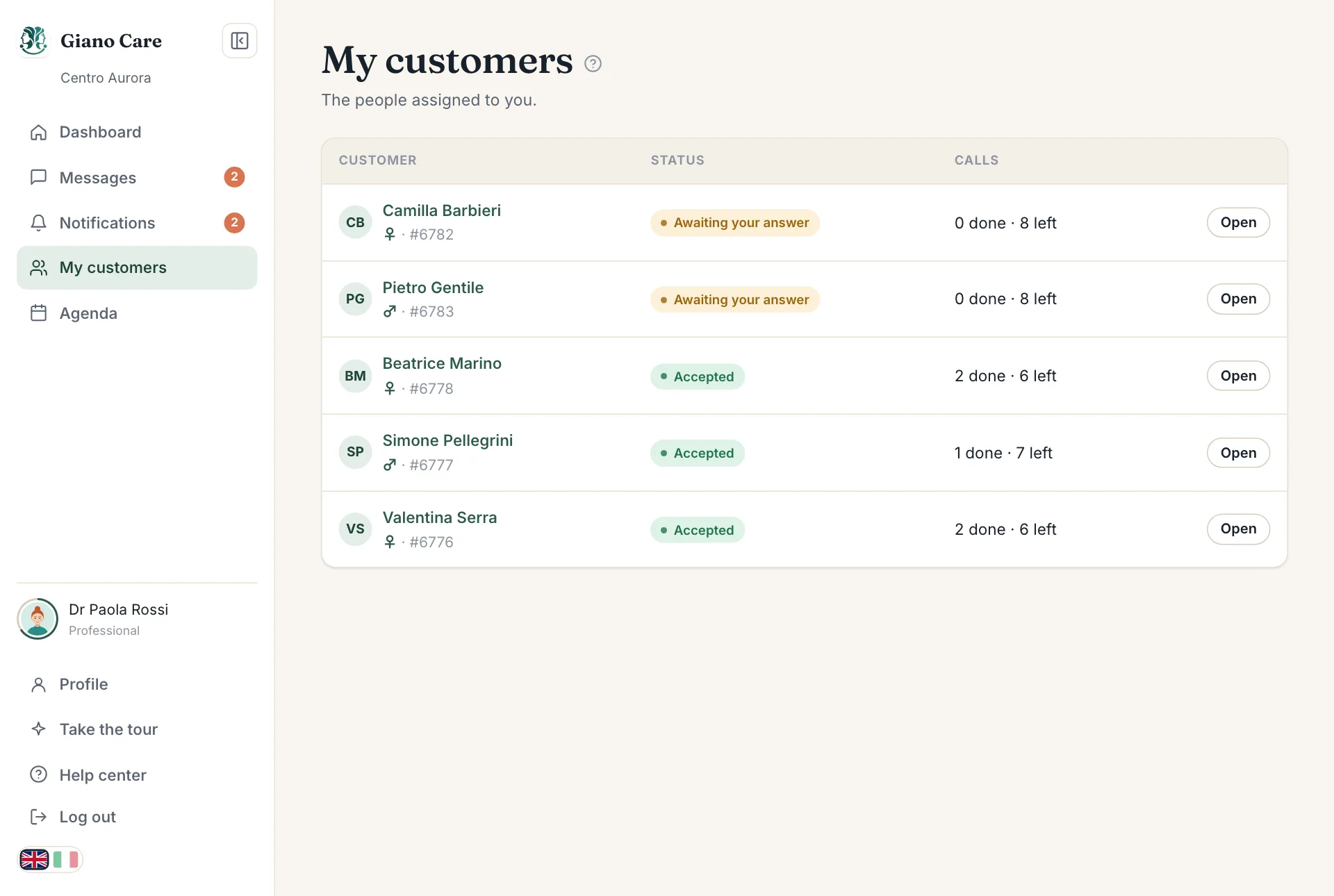Click '1 done · 7 left' calls cell
Viewport: 1334px width, 896px height.
[x=1003, y=453]
